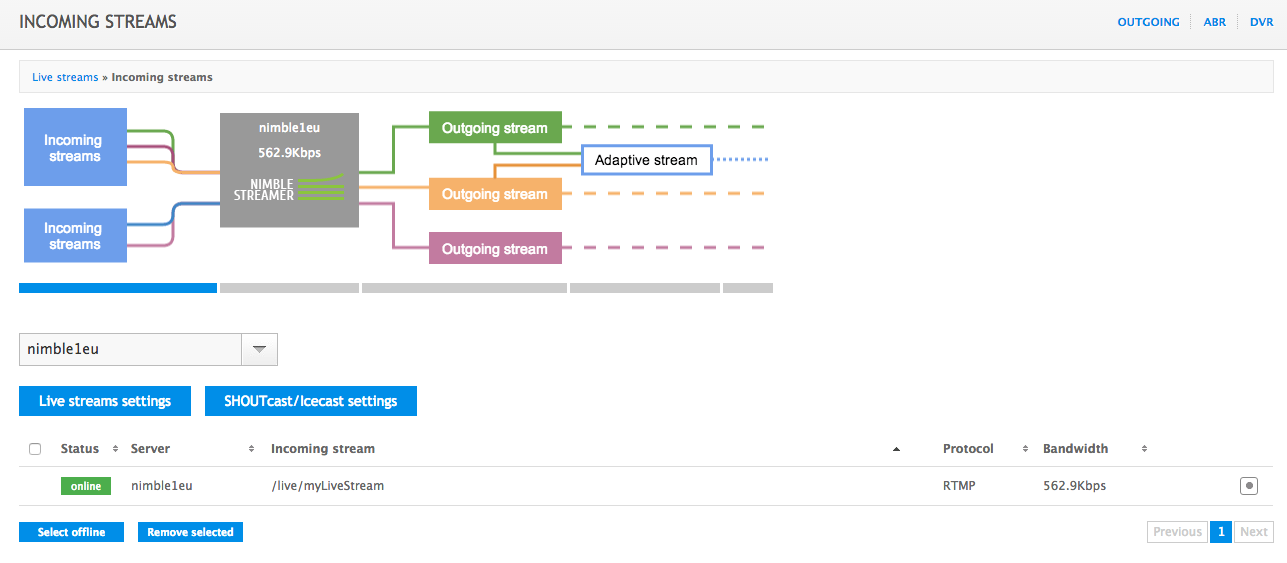Image resolution: width=1287 pixels, height=563 pixels.
Task: Sort table by Incoming stream column
Action: (x=584, y=449)
